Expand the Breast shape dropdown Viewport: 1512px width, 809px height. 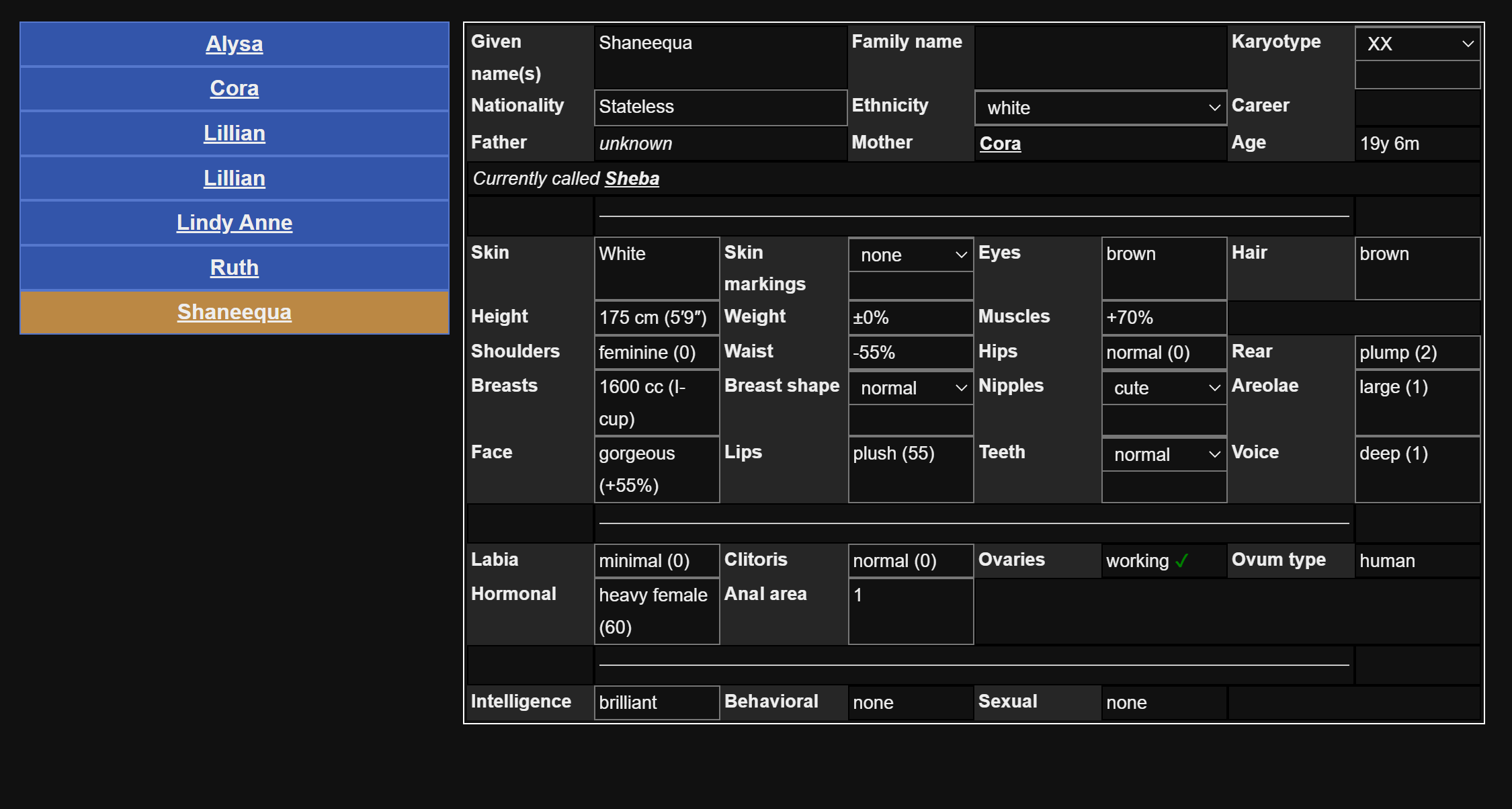pyautogui.click(x=911, y=388)
